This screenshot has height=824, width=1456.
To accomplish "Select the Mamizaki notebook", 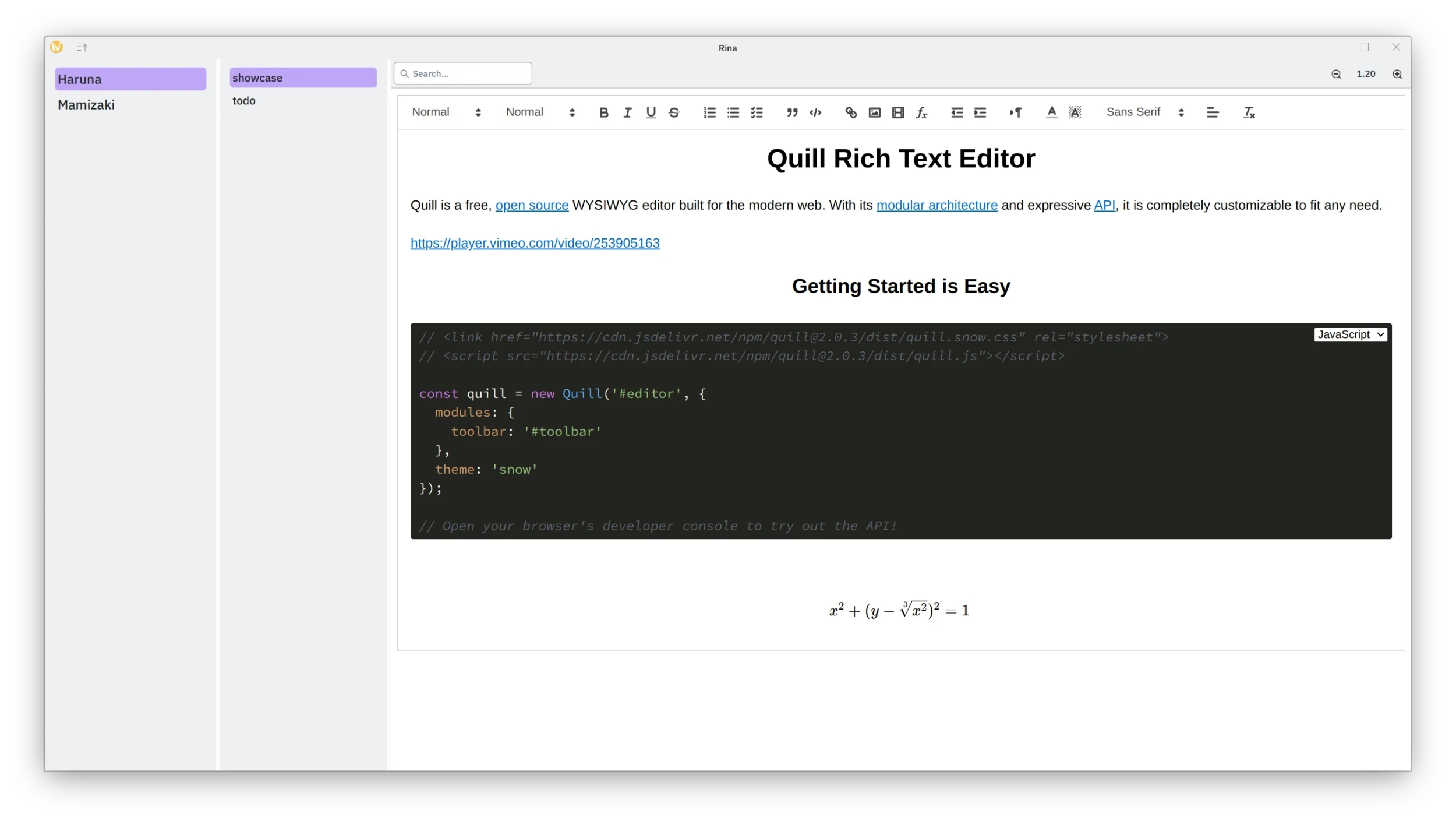I will (x=86, y=105).
